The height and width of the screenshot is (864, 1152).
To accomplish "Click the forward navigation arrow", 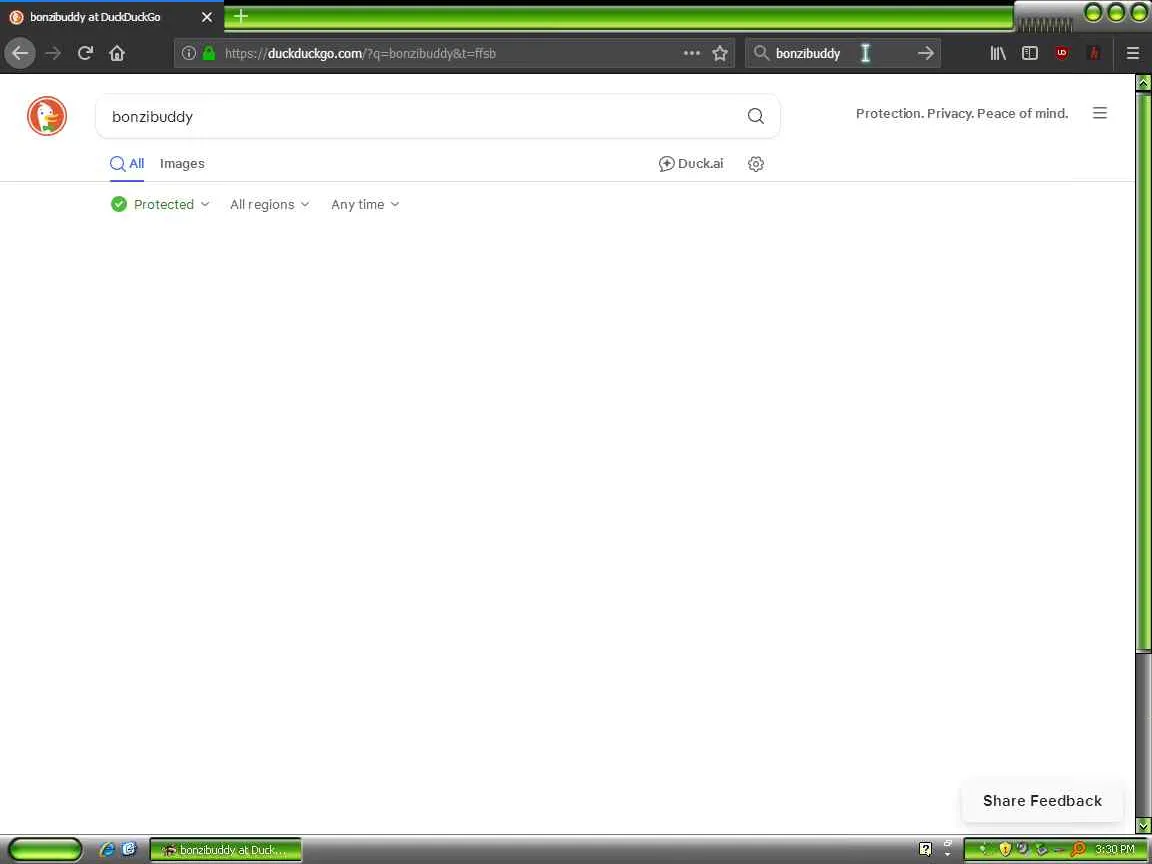I will [x=53, y=53].
